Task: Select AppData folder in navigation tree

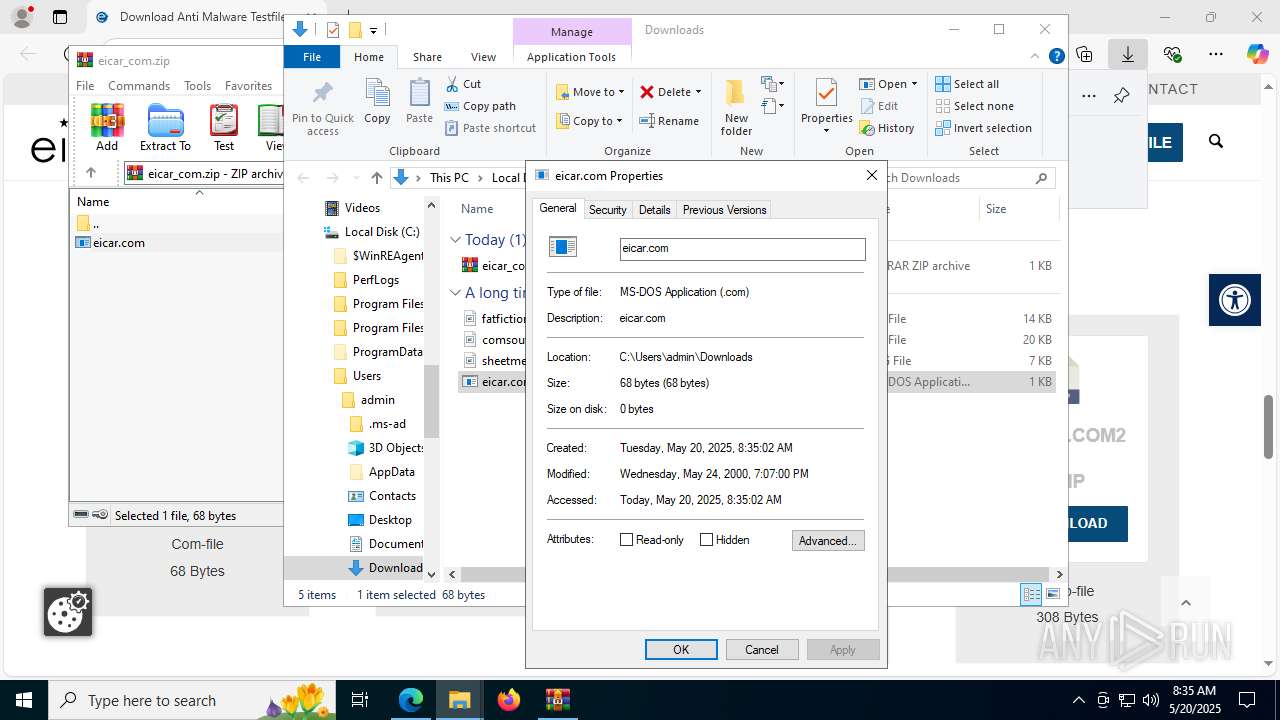Action: (x=391, y=472)
